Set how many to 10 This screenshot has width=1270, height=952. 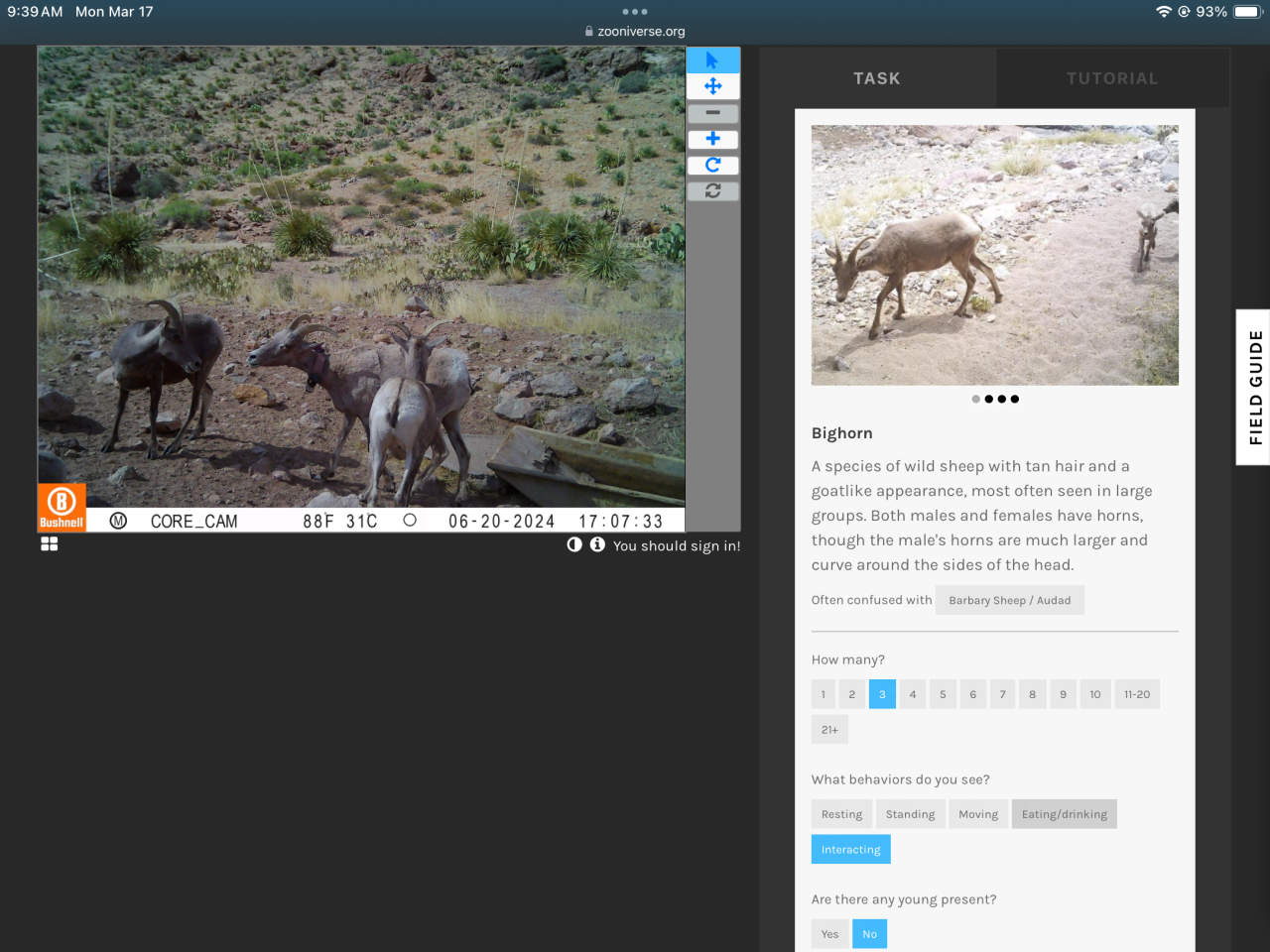tap(1095, 694)
